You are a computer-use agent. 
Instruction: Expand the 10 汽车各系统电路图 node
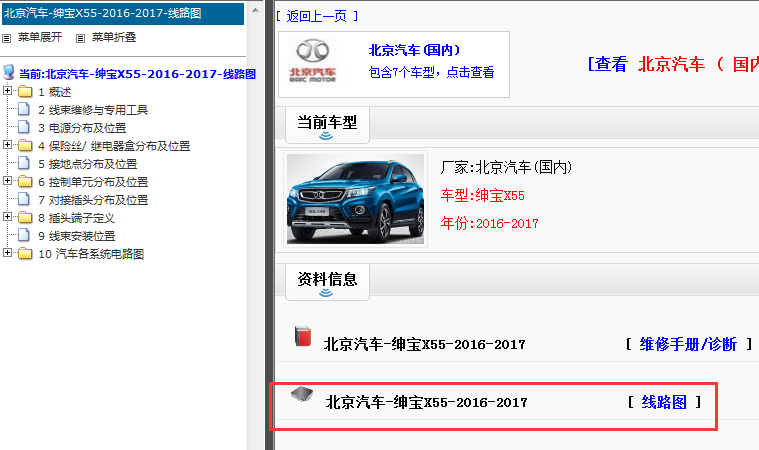(7, 253)
